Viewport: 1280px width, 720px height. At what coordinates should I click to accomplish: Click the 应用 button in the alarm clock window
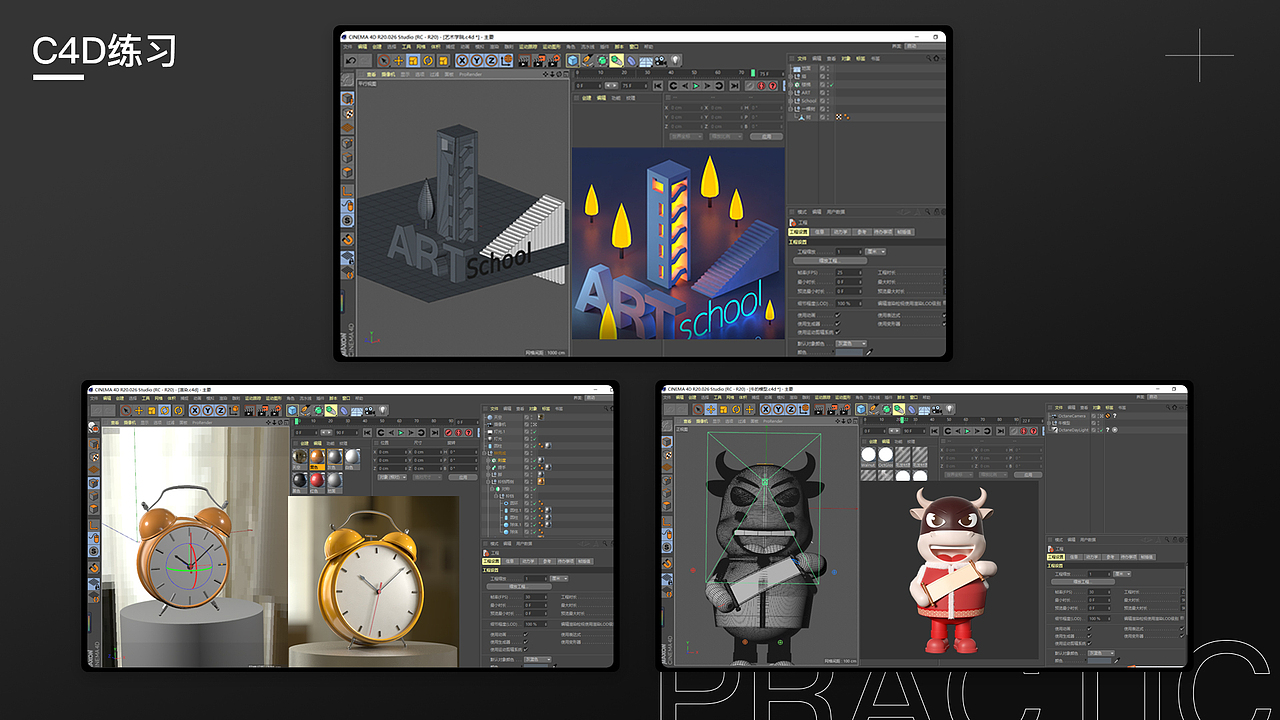462,477
